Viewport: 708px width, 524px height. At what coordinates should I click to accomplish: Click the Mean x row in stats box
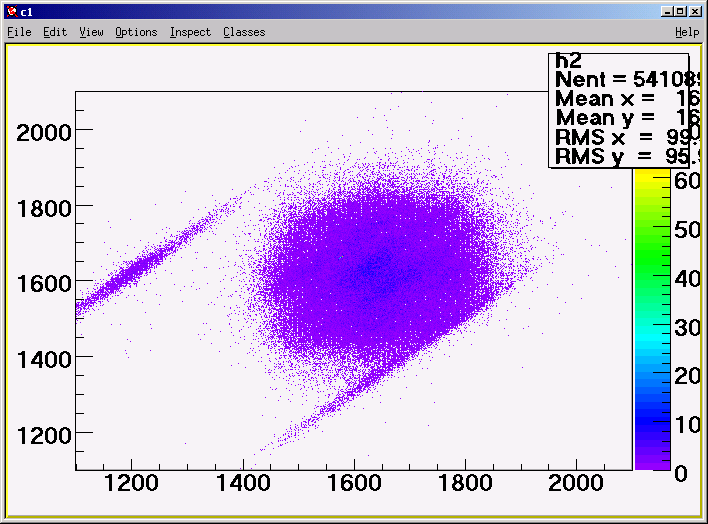coord(628,98)
